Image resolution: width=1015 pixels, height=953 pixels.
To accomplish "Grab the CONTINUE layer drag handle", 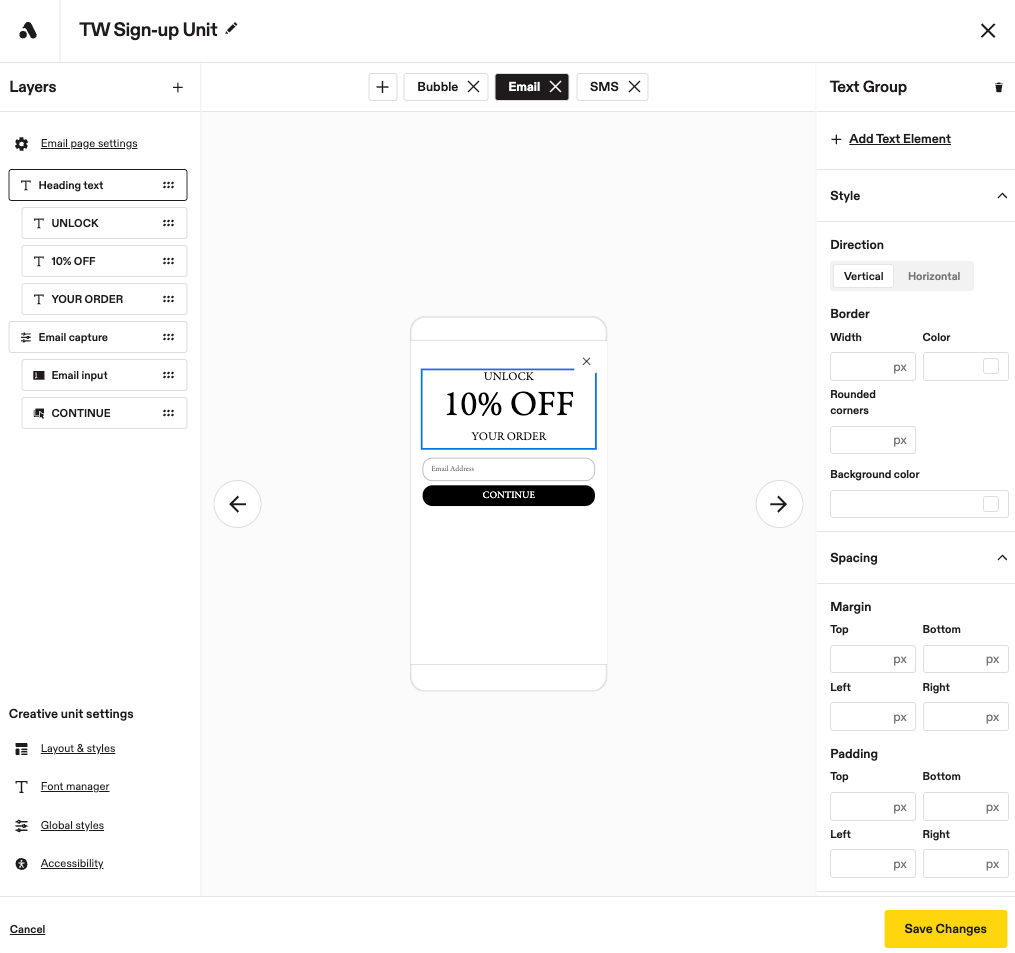I will tap(168, 413).
